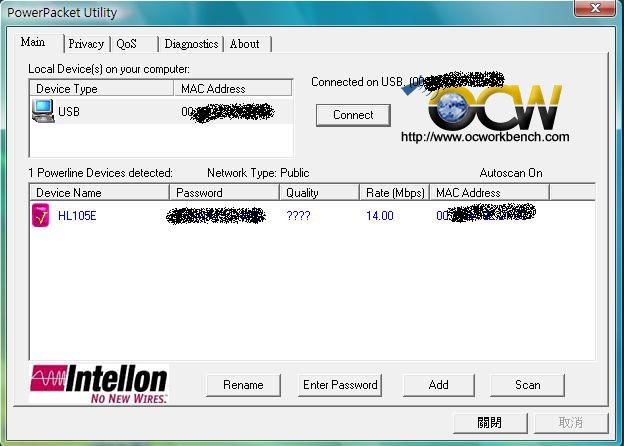Viewport: 624px width, 446px height.
Task: Open the Diagnostics tab
Action: [x=191, y=44]
